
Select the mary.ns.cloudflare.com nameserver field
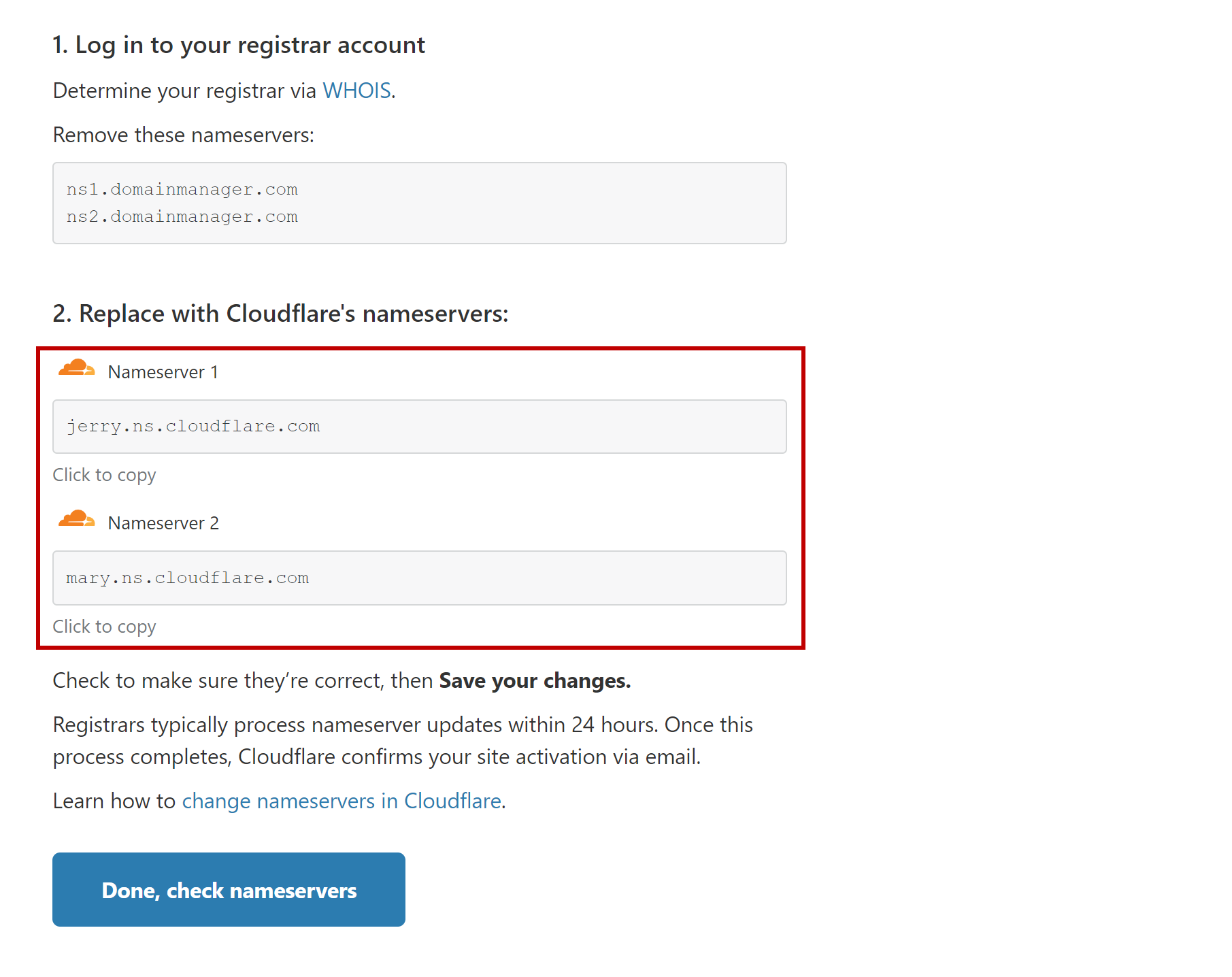419,578
